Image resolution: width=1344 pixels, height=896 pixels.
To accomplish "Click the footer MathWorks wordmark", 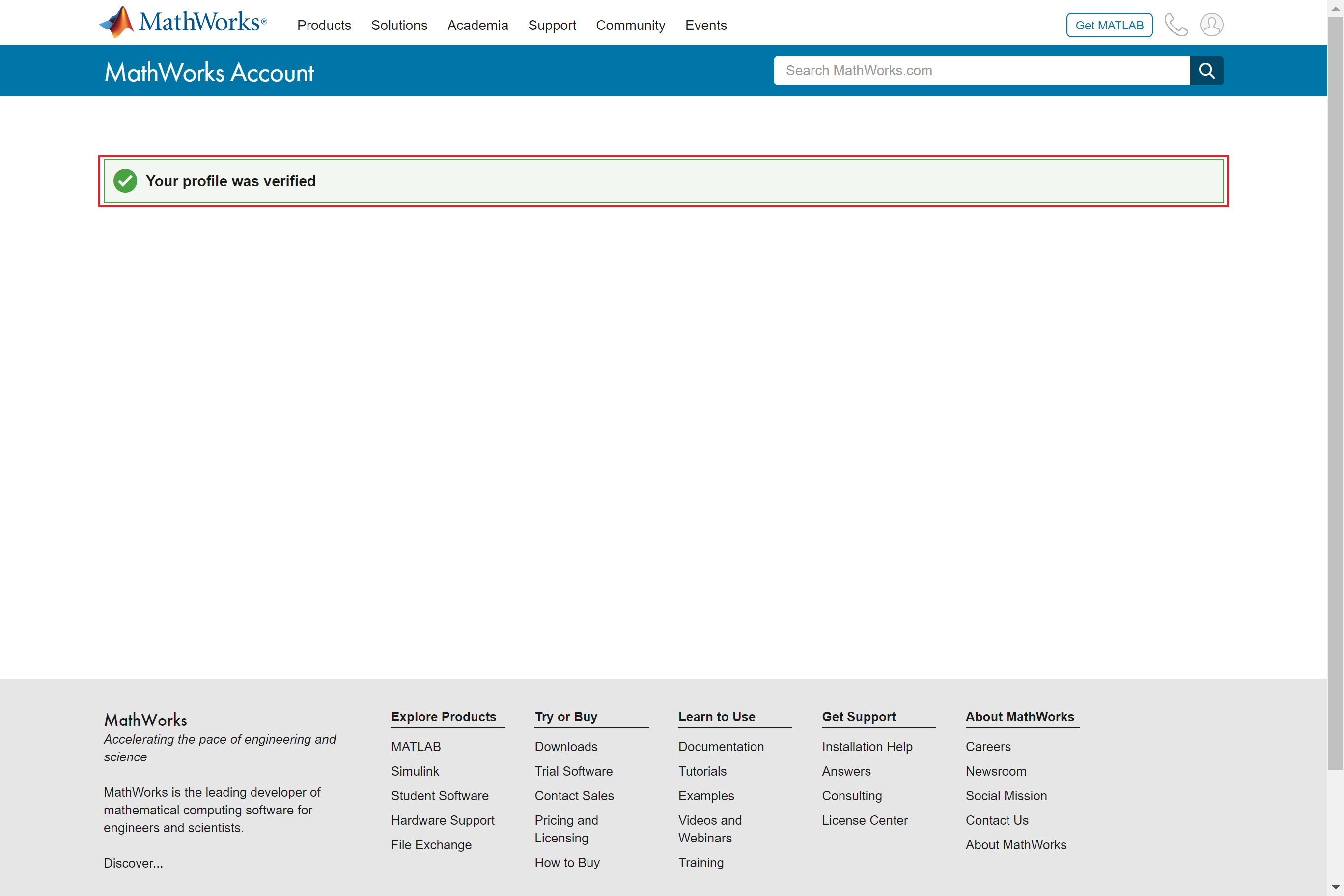I will point(145,720).
